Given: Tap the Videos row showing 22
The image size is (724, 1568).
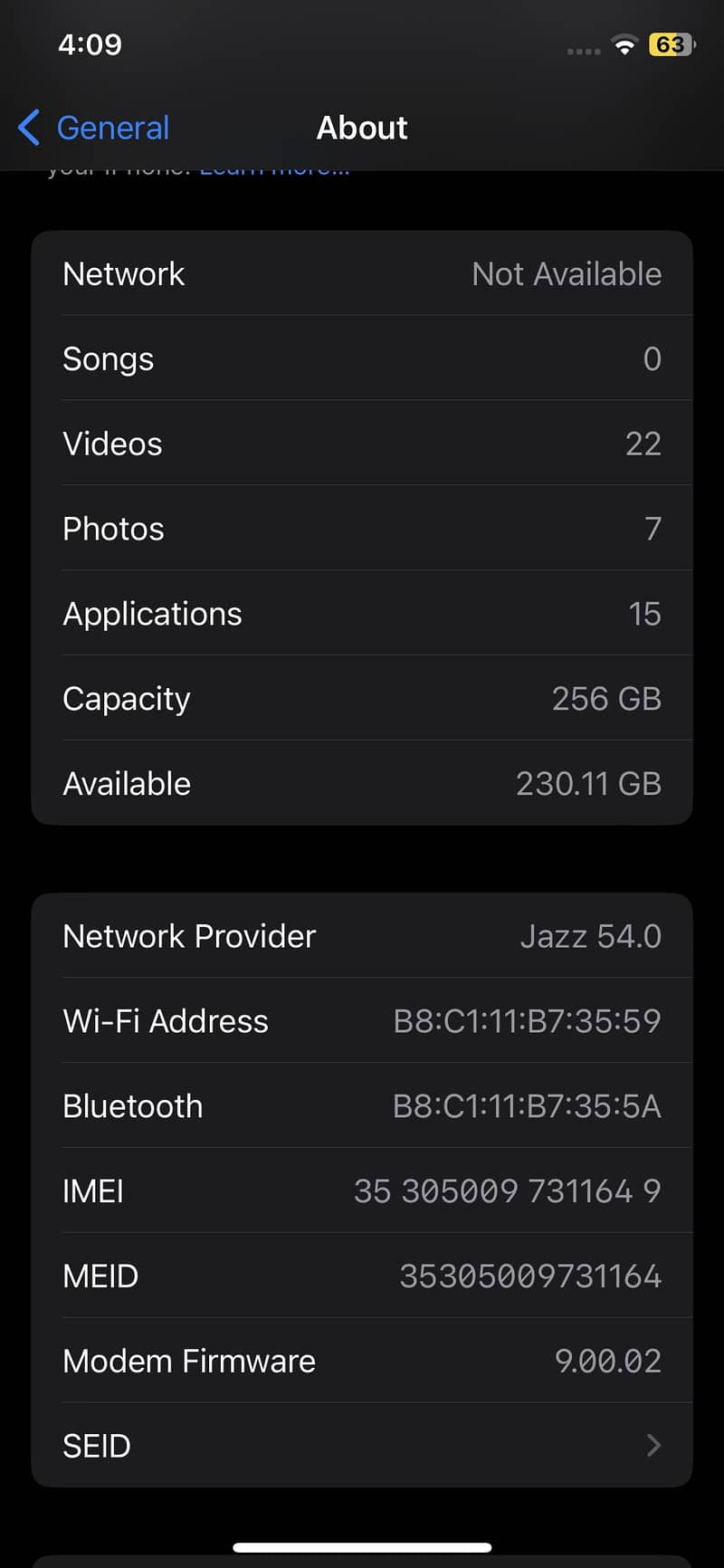Looking at the screenshot, I should (x=362, y=444).
